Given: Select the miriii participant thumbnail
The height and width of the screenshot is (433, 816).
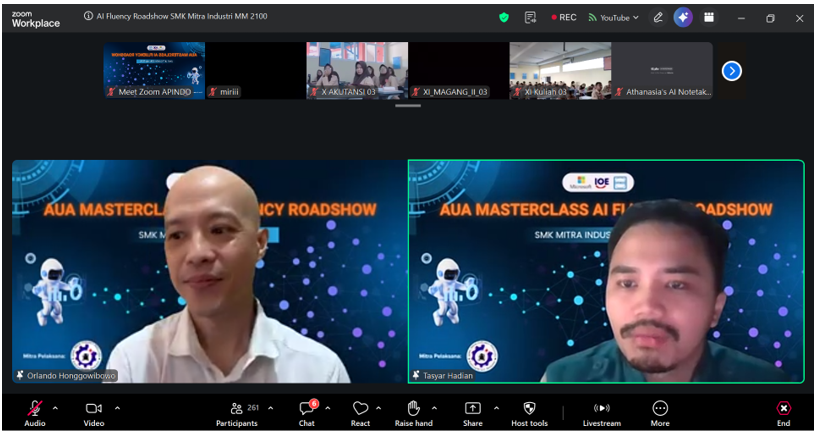Looking at the screenshot, I should point(256,70).
